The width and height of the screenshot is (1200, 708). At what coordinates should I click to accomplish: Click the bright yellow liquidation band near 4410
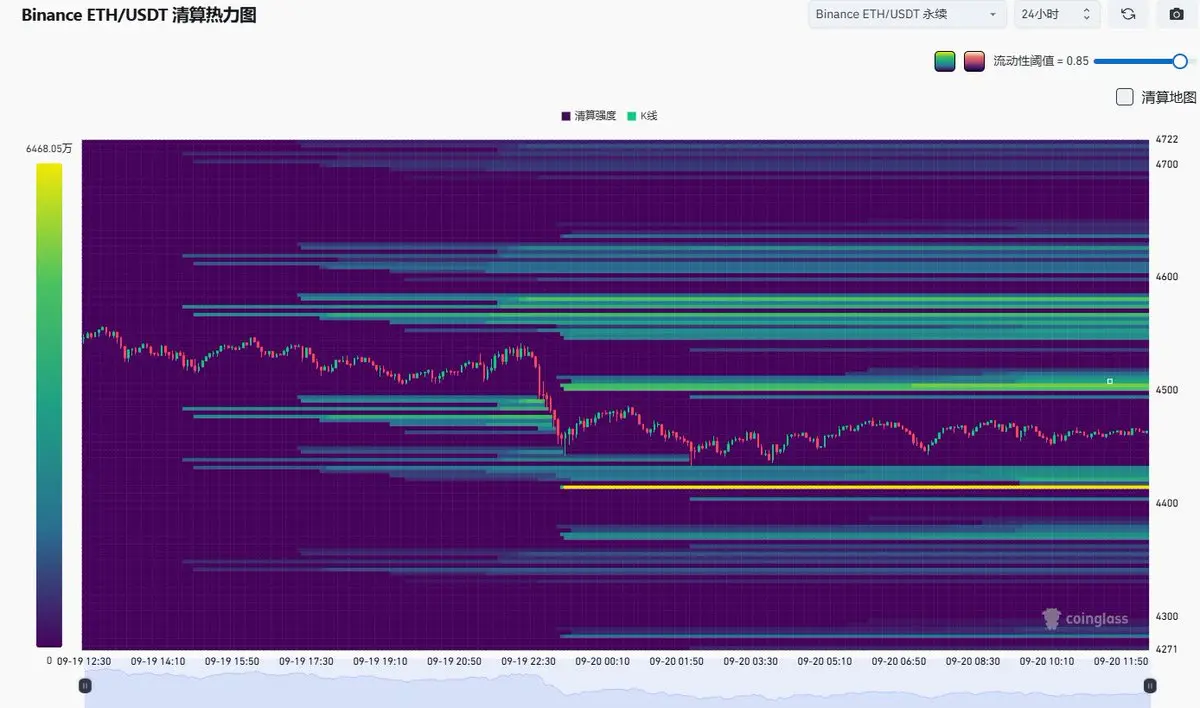pyautogui.click(x=855, y=487)
